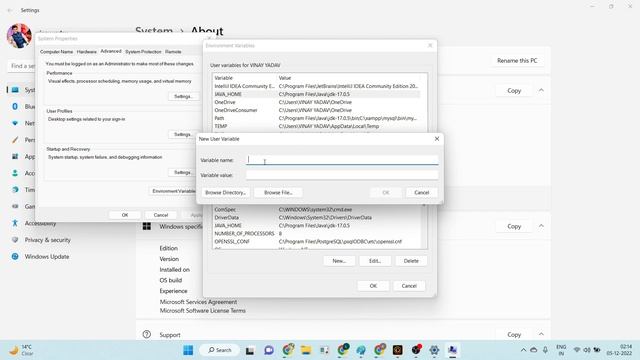The height and width of the screenshot is (360, 640).
Task: Select the IntelliJ IDEA Community user variable row
Action: pos(316,86)
